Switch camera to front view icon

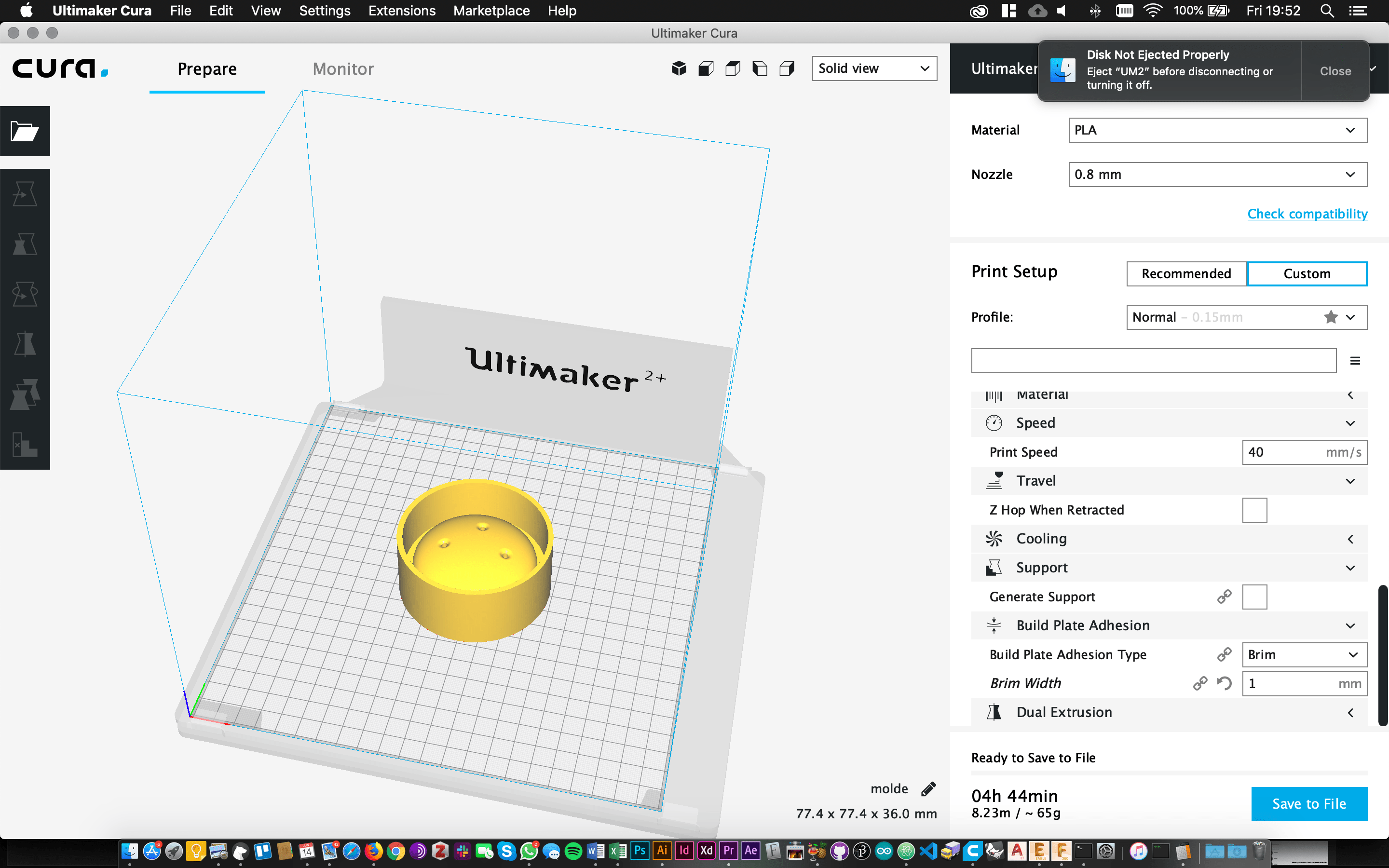[706, 69]
